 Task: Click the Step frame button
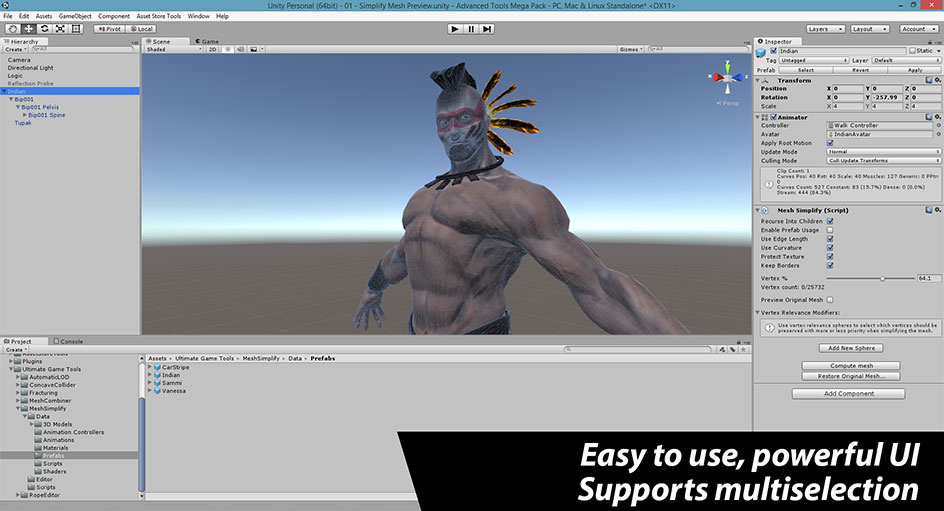tap(487, 29)
